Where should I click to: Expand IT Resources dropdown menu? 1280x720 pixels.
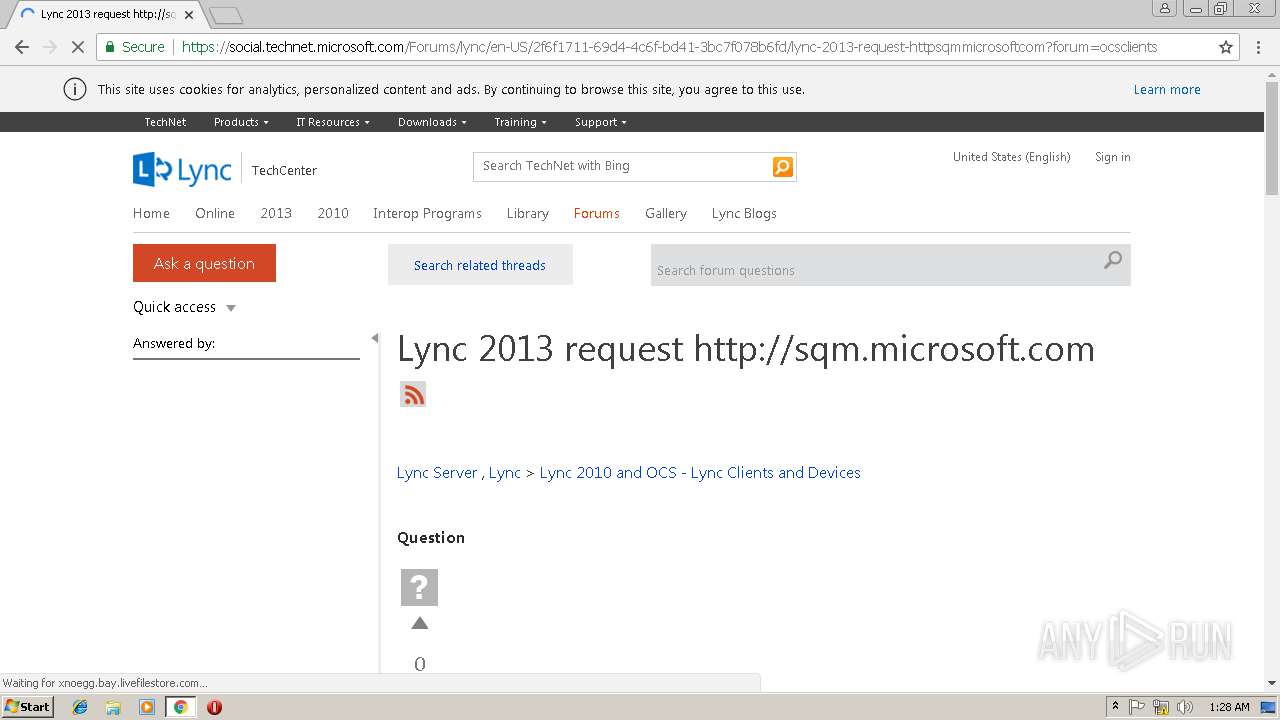pos(333,122)
